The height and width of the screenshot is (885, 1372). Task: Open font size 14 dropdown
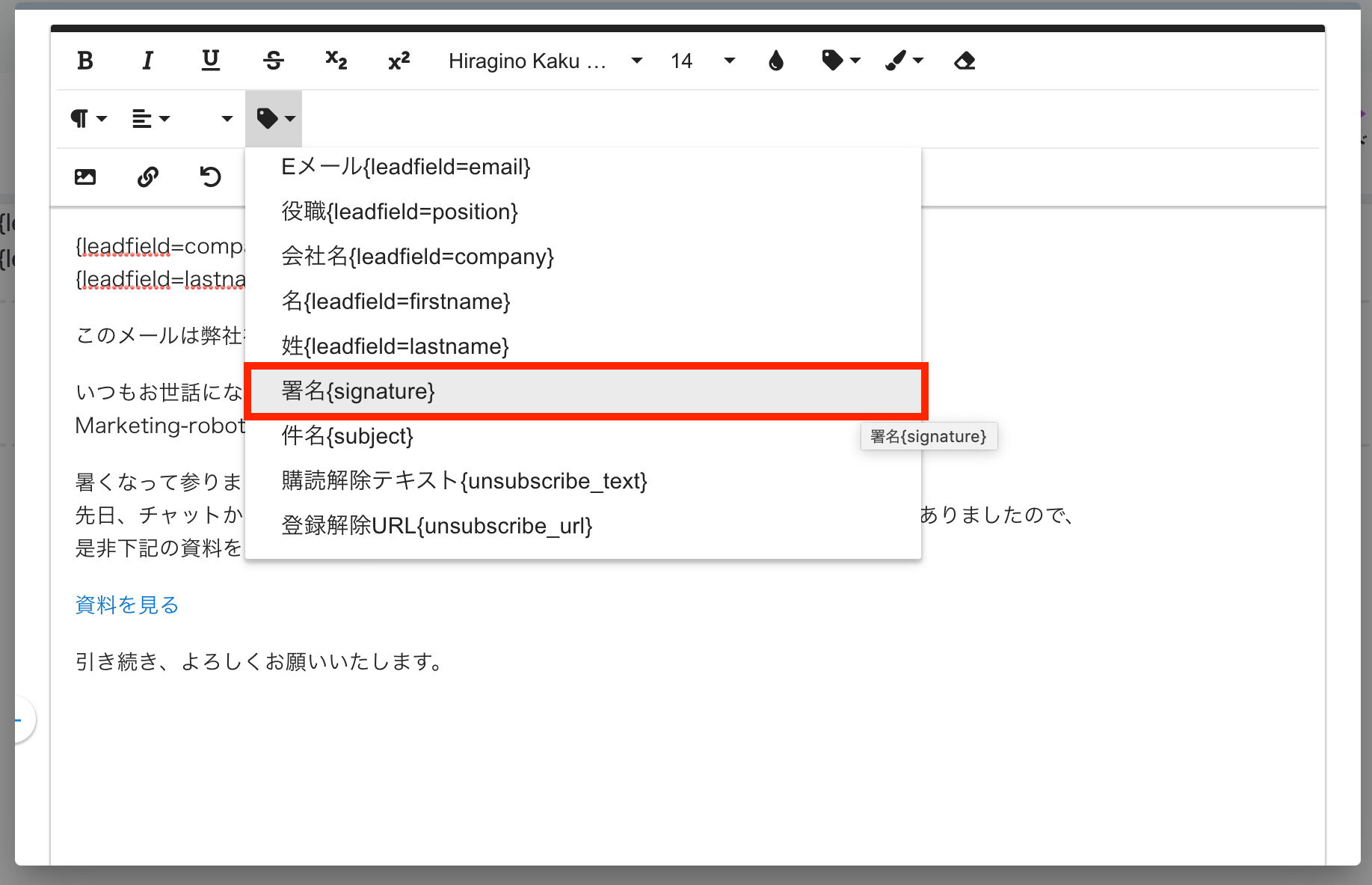[x=702, y=61]
